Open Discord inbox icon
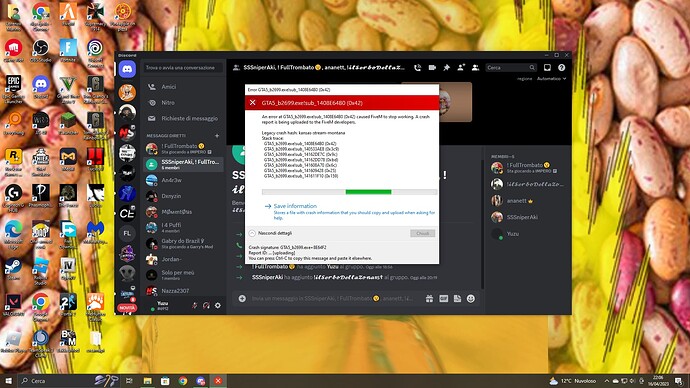This screenshot has width=690, height=388. pyautogui.click(x=547, y=68)
